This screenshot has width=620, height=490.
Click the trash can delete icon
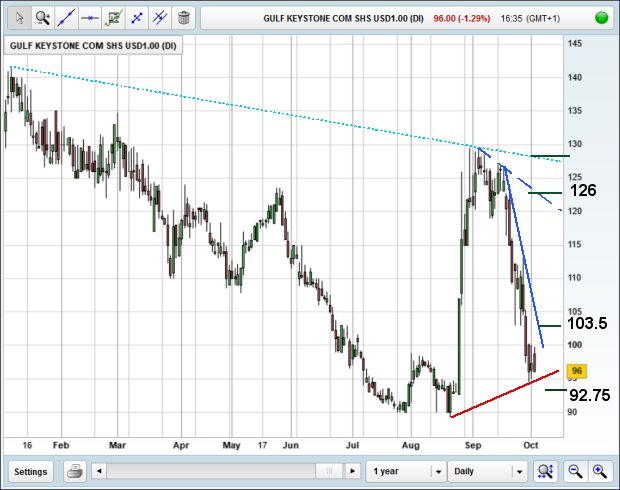[183, 18]
